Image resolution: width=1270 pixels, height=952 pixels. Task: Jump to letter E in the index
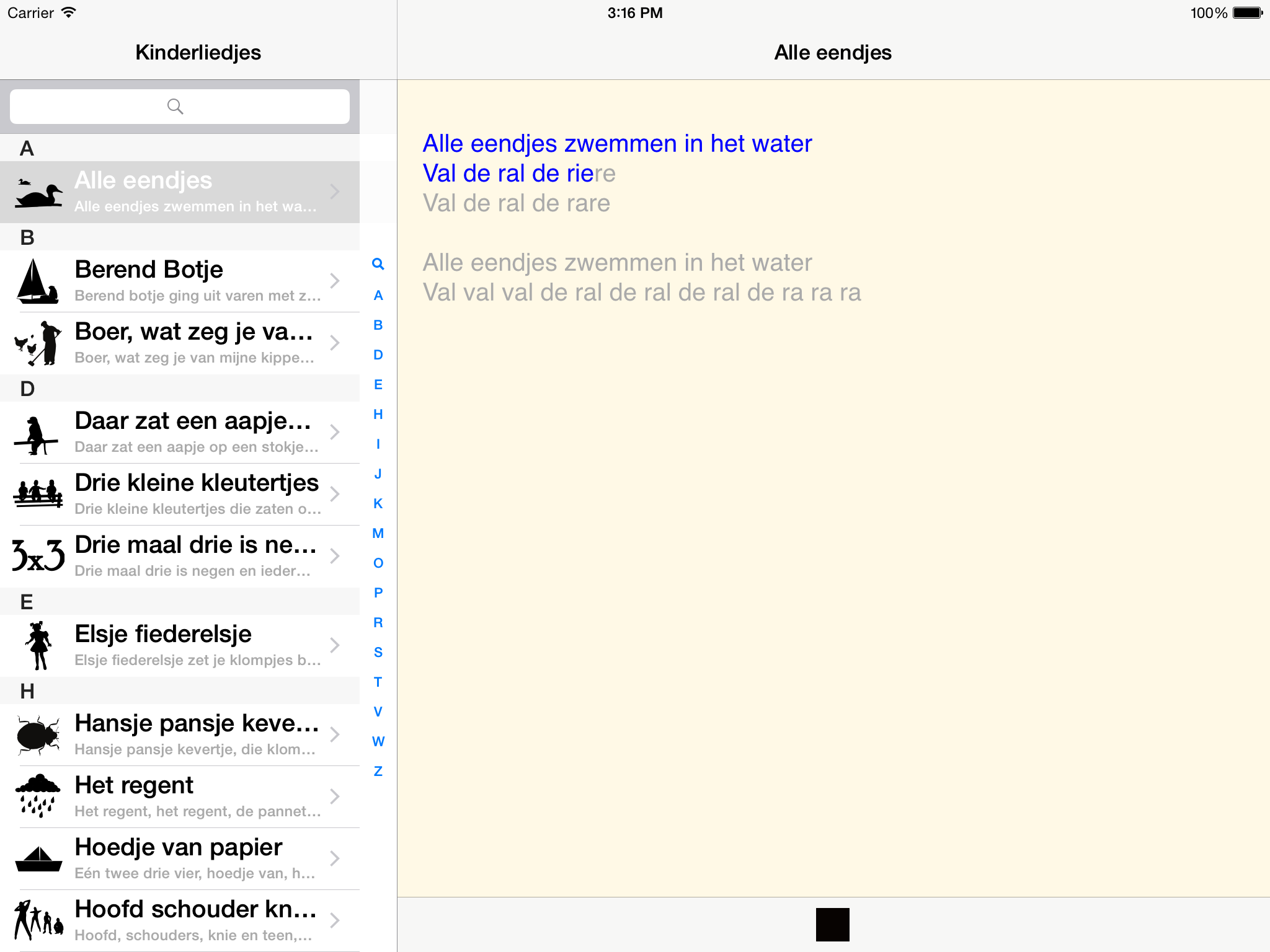pyautogui.click(x=378, y=385)
